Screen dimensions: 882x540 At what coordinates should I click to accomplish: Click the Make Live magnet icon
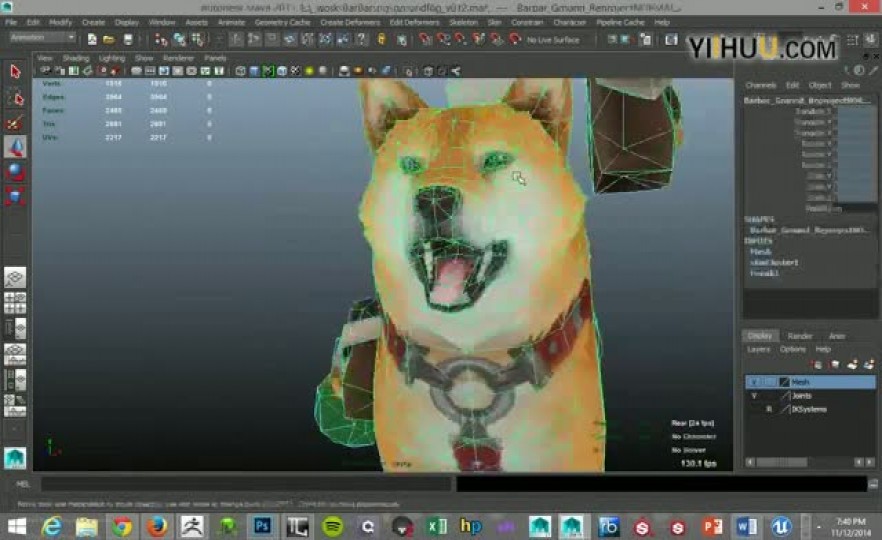pos(515,39)
